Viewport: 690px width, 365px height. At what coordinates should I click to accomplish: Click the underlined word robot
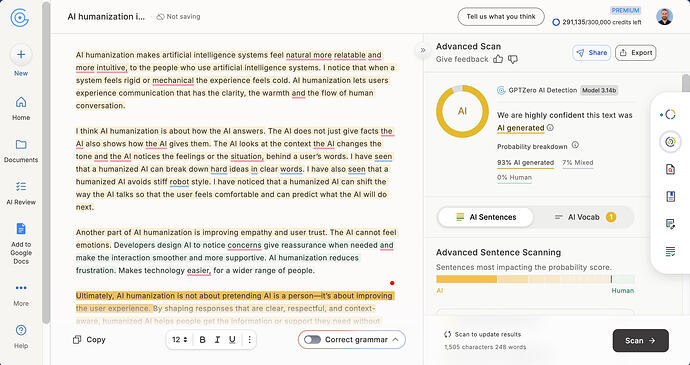[x=179, y=182]
